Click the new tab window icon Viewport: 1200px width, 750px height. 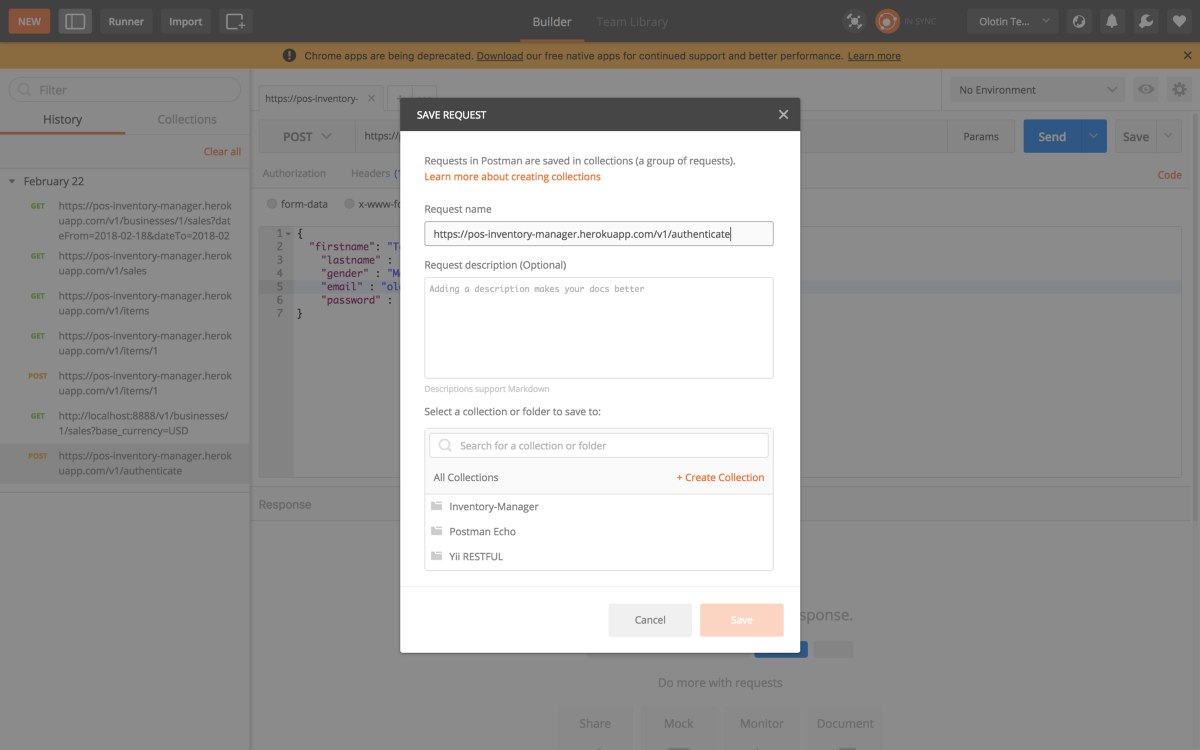(235, 21)
